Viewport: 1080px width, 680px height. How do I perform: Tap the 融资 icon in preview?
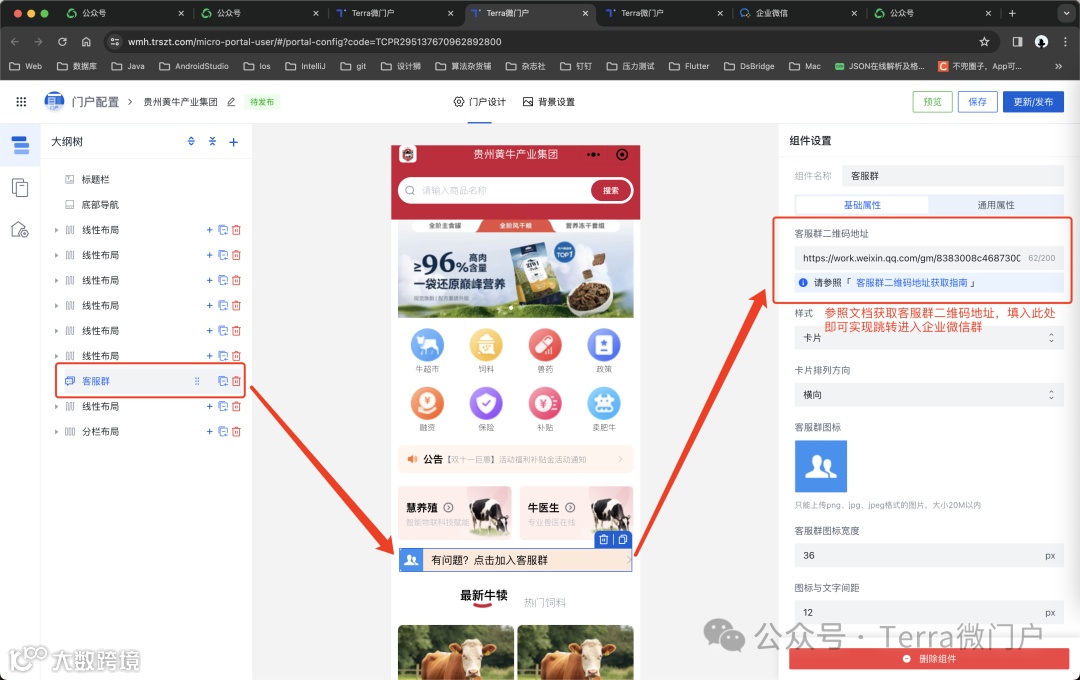(x=427, y=404)
